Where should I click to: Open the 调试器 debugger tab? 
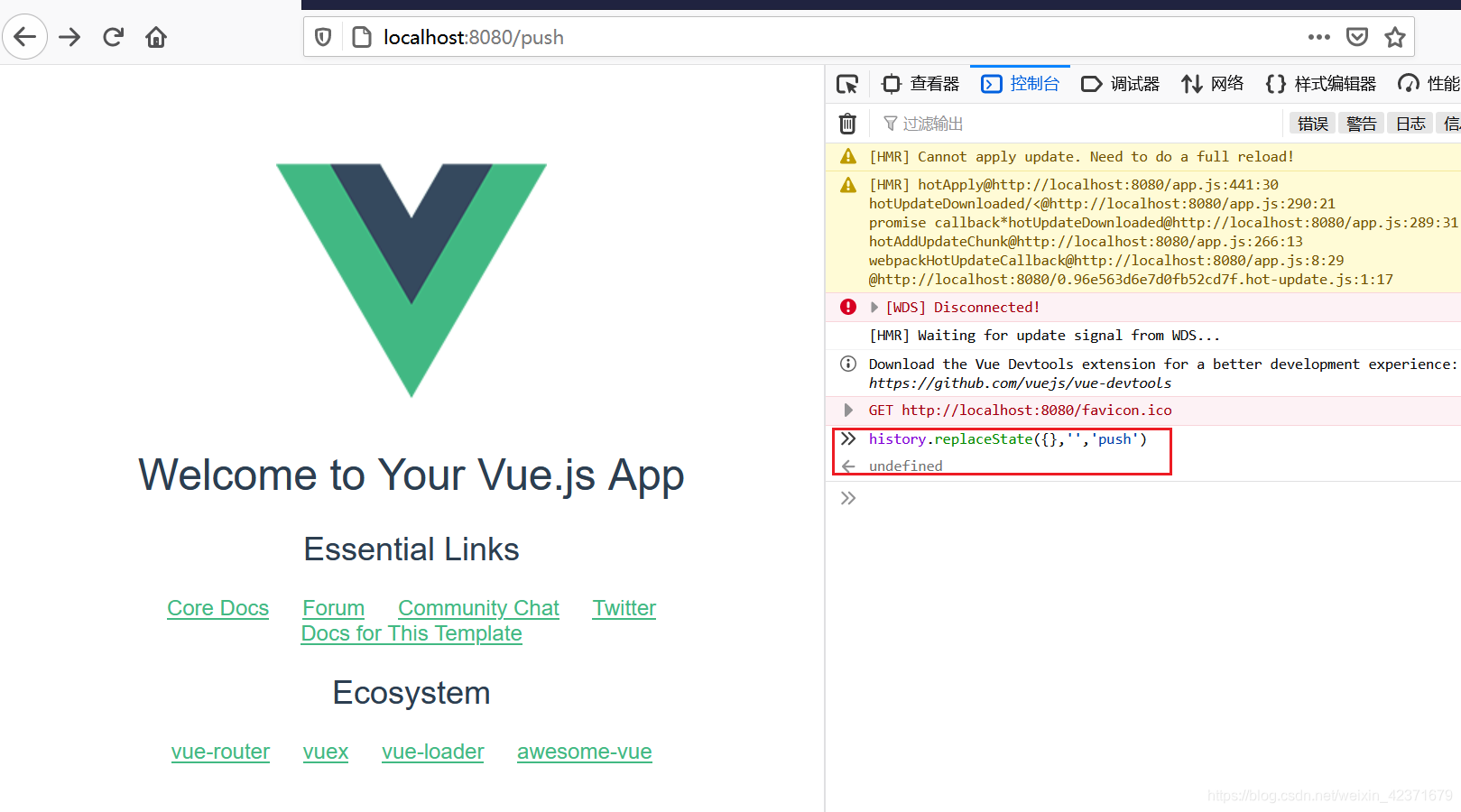tap(1121, 84)
